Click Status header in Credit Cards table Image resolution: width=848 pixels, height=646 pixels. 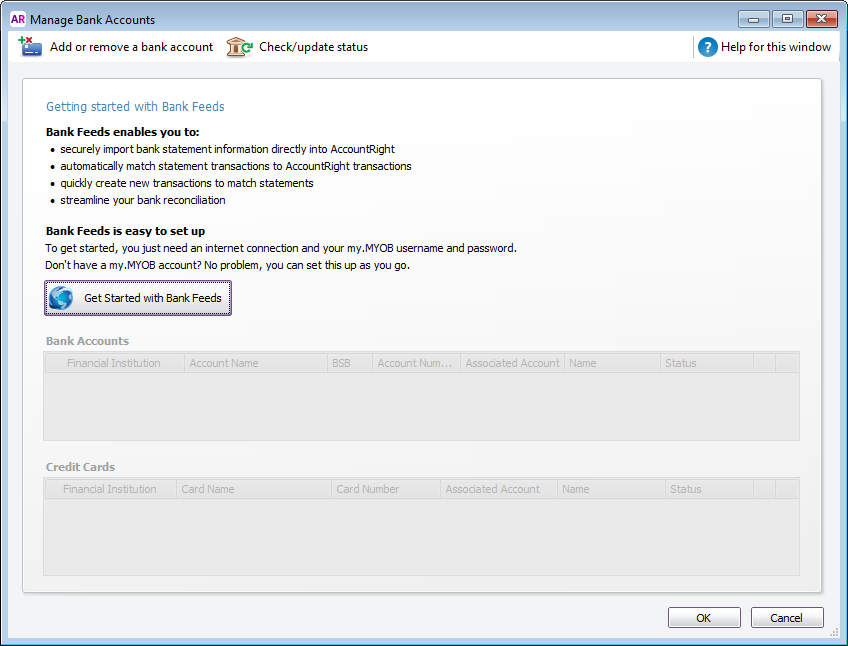685,489
